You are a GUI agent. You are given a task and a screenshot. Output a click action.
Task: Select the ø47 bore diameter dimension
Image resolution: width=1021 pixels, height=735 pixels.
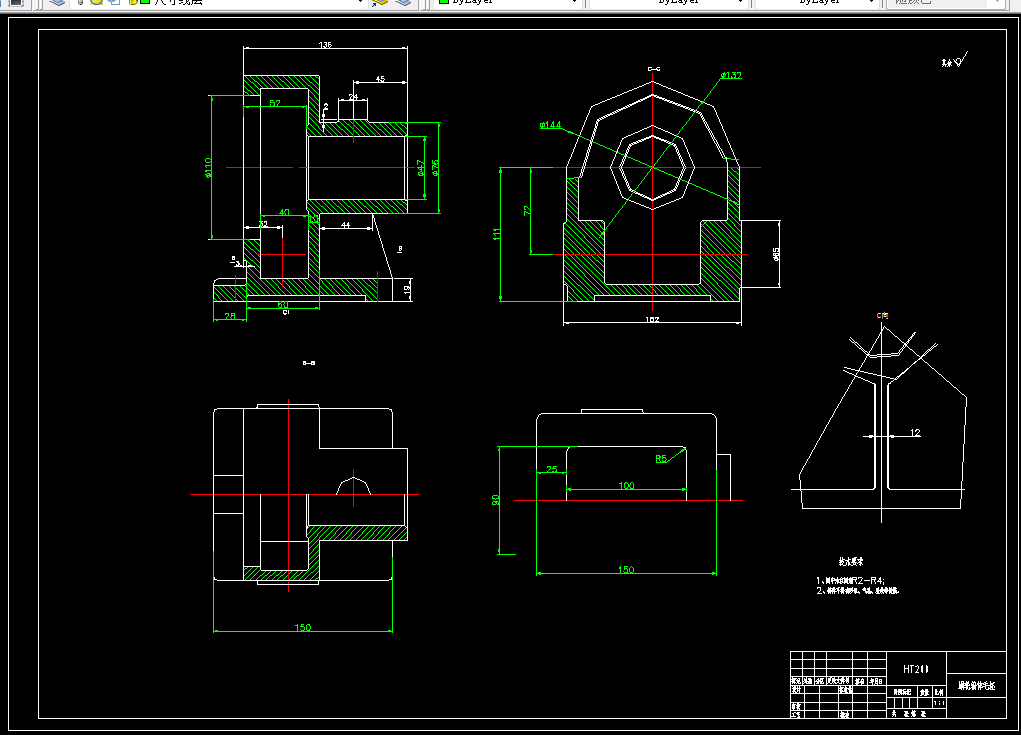click(x=421, y=168)
